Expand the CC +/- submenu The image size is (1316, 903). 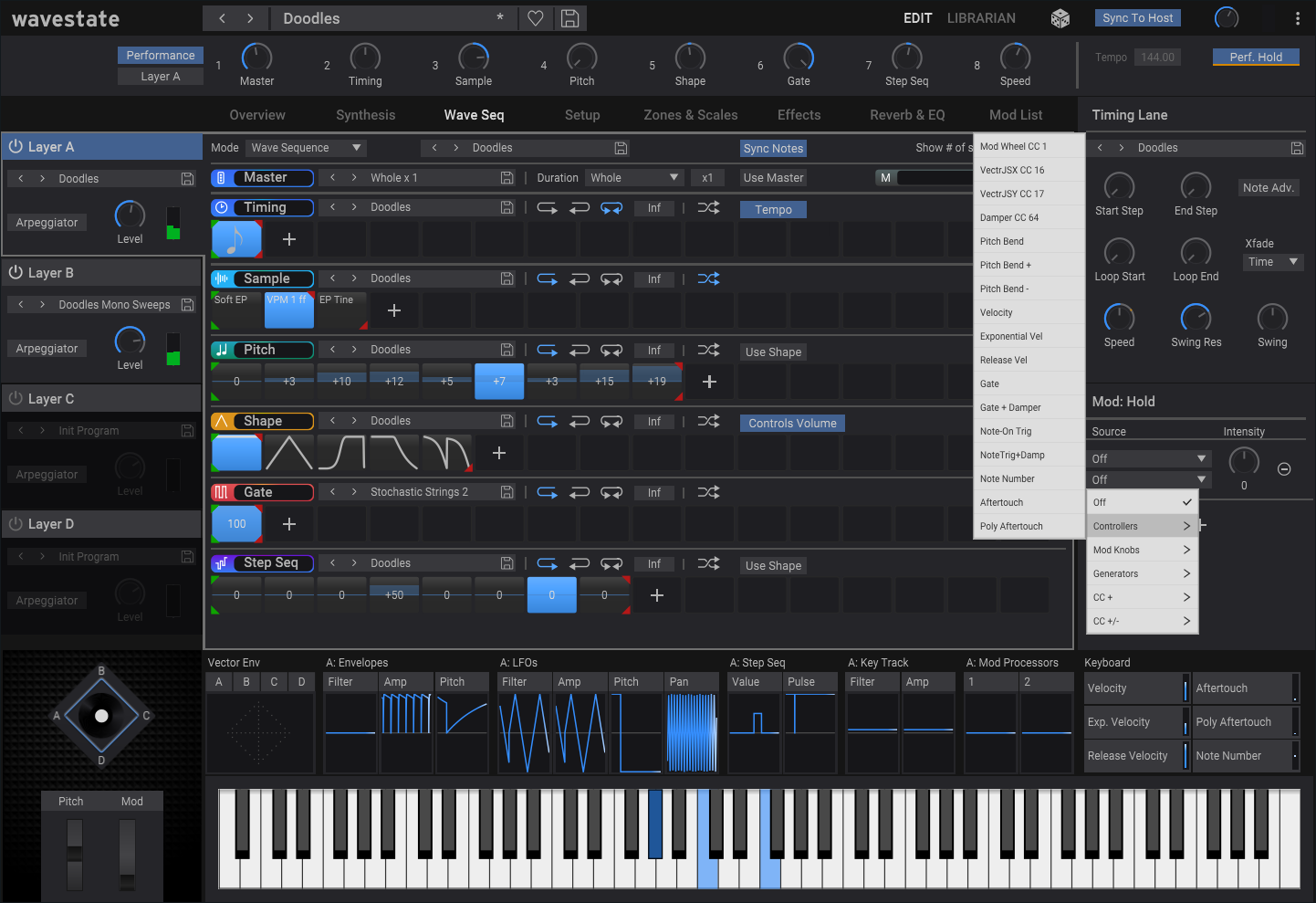coord(1143,621)
